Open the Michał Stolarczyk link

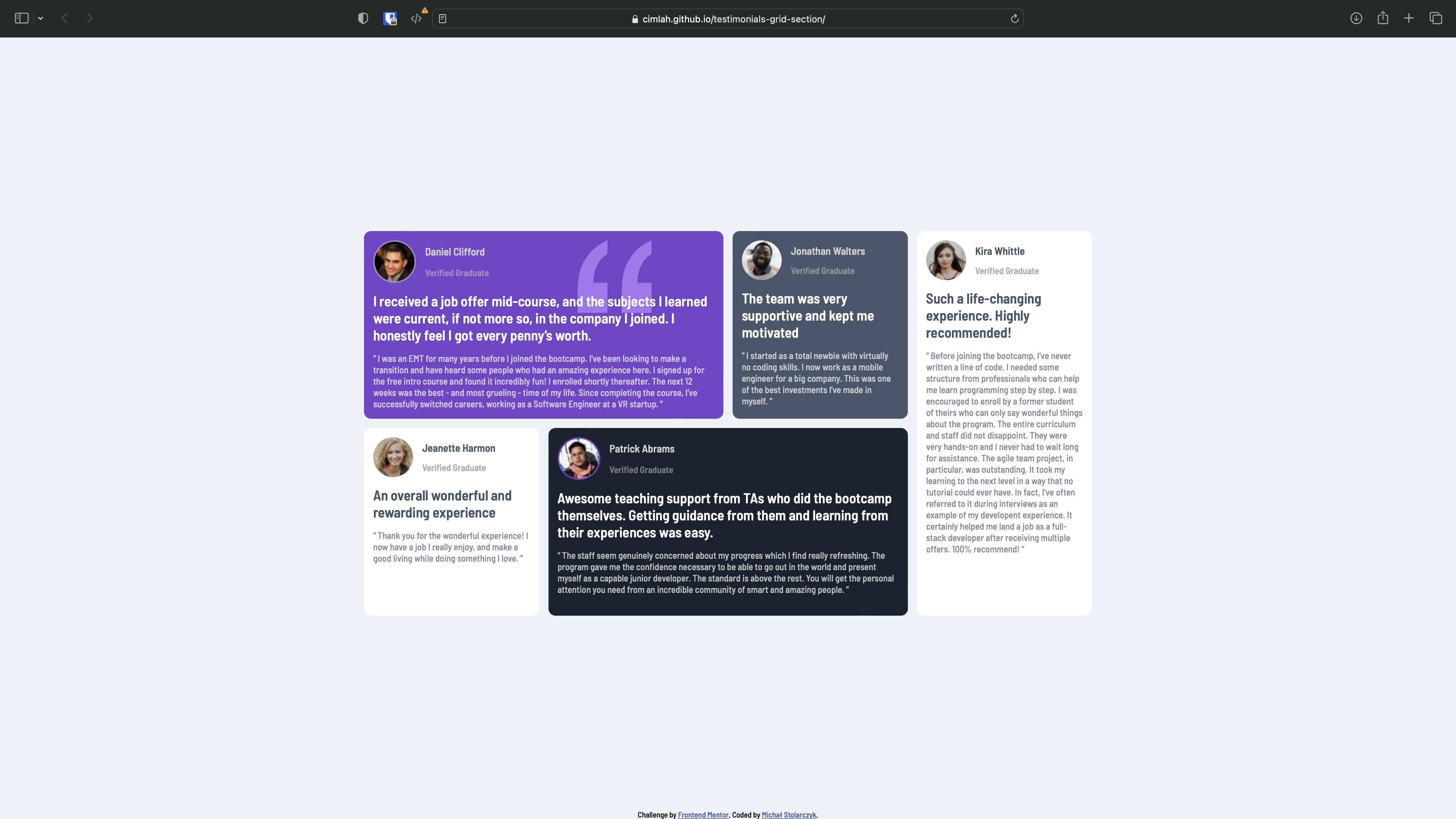click(x=788, y=814)
